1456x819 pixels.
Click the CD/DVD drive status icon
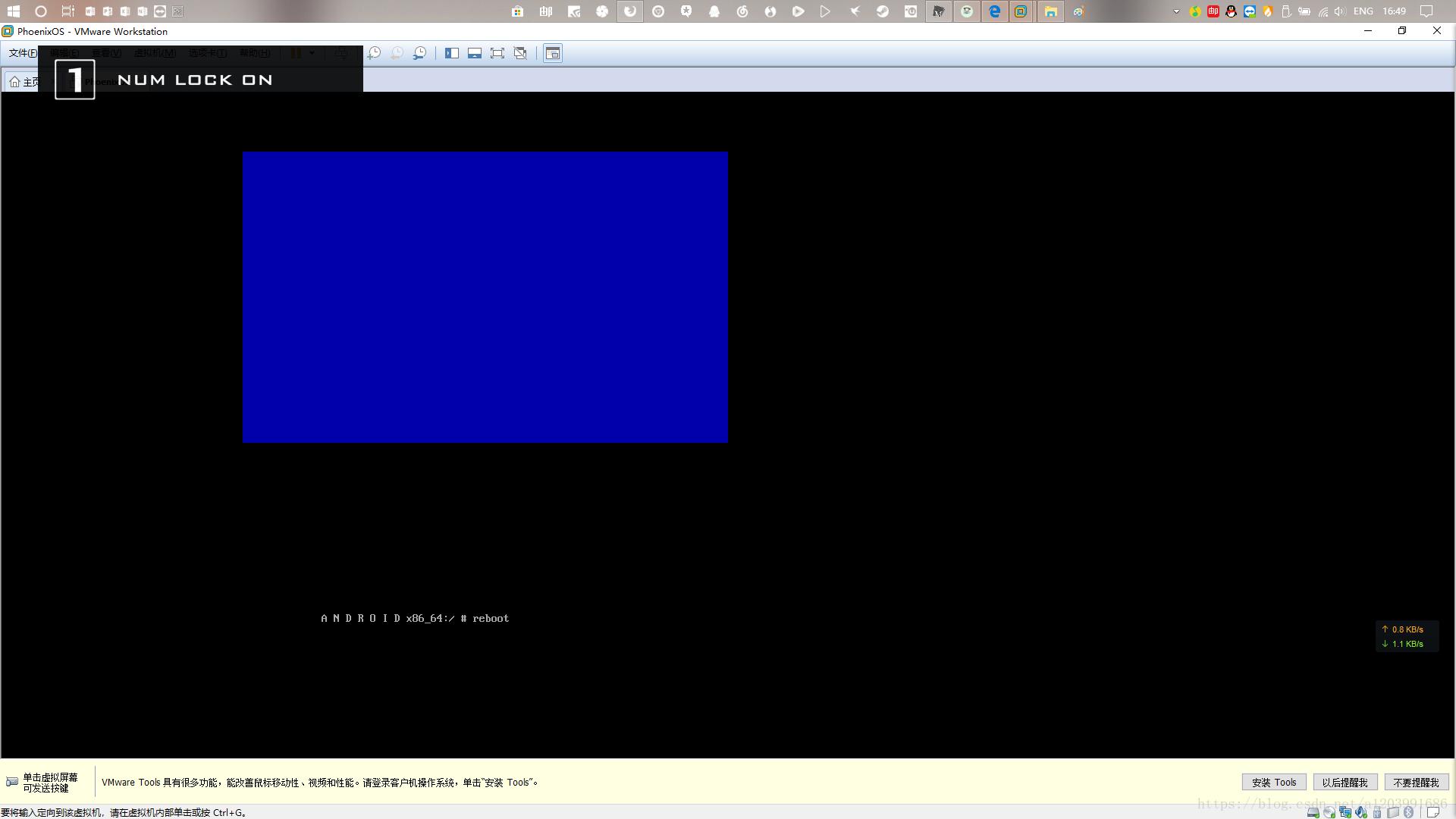point(1329,812)
